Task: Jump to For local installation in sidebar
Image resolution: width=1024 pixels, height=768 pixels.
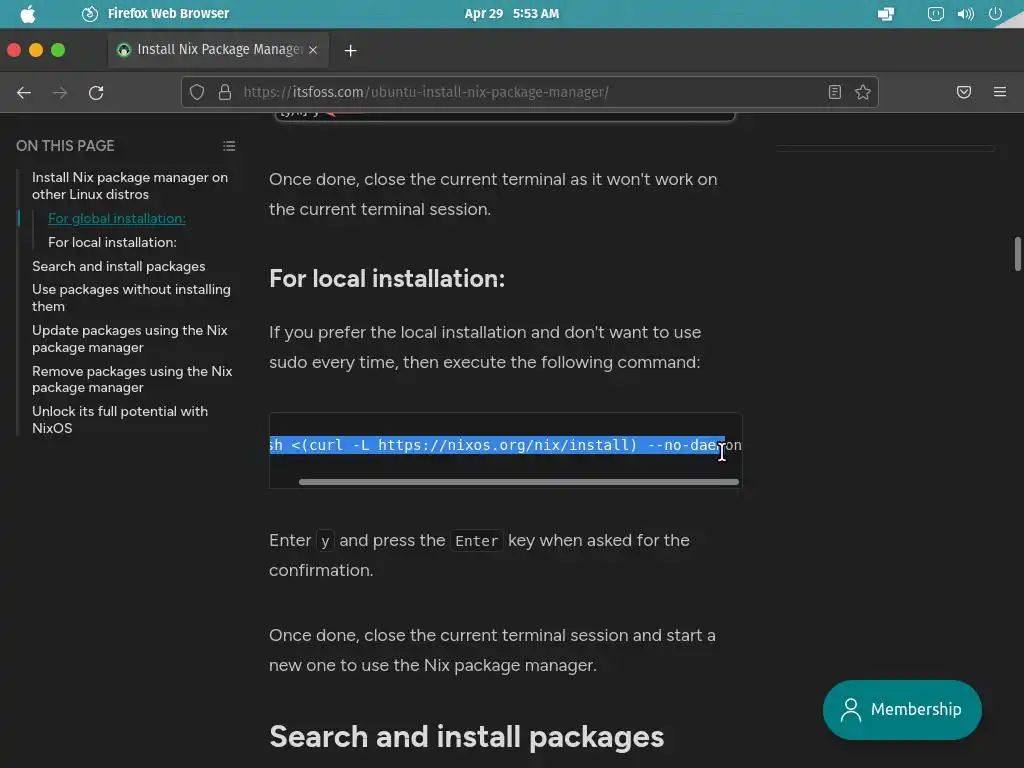Action: 112,242
